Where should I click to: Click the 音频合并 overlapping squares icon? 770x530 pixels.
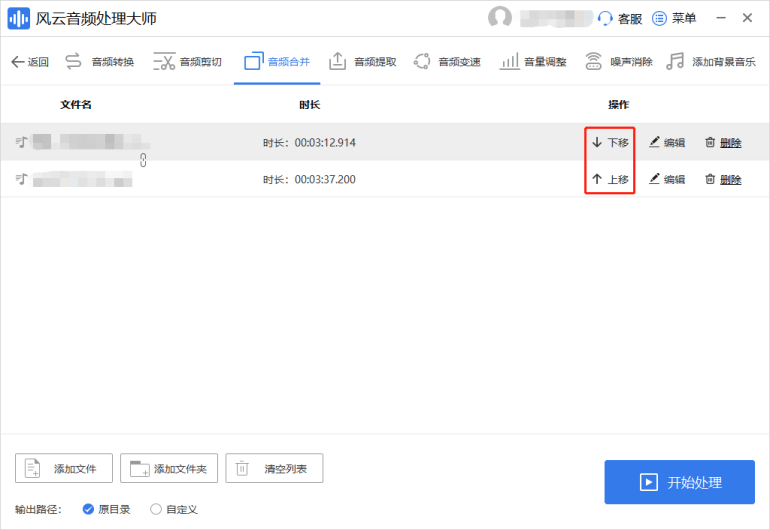point(254,61)
